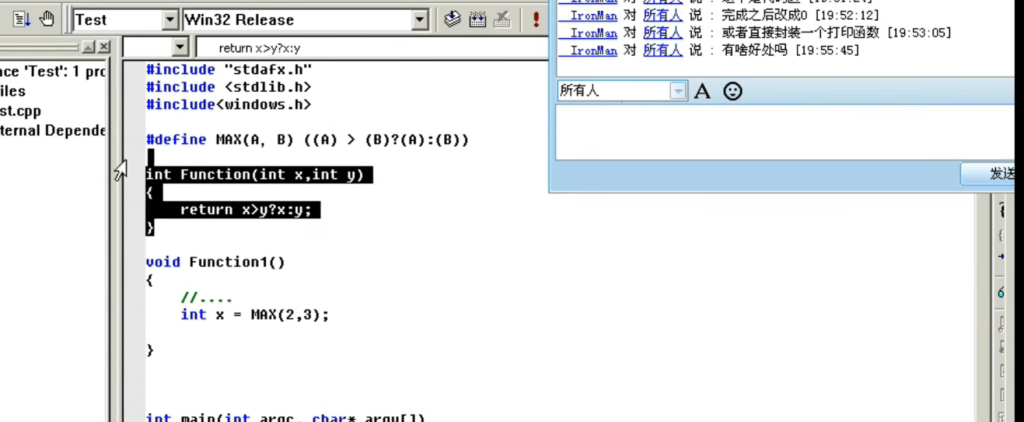1024x422 pixels.
Task: Open the smiley emoji picker
Action: pyautogui.click(x=733, y=91)
